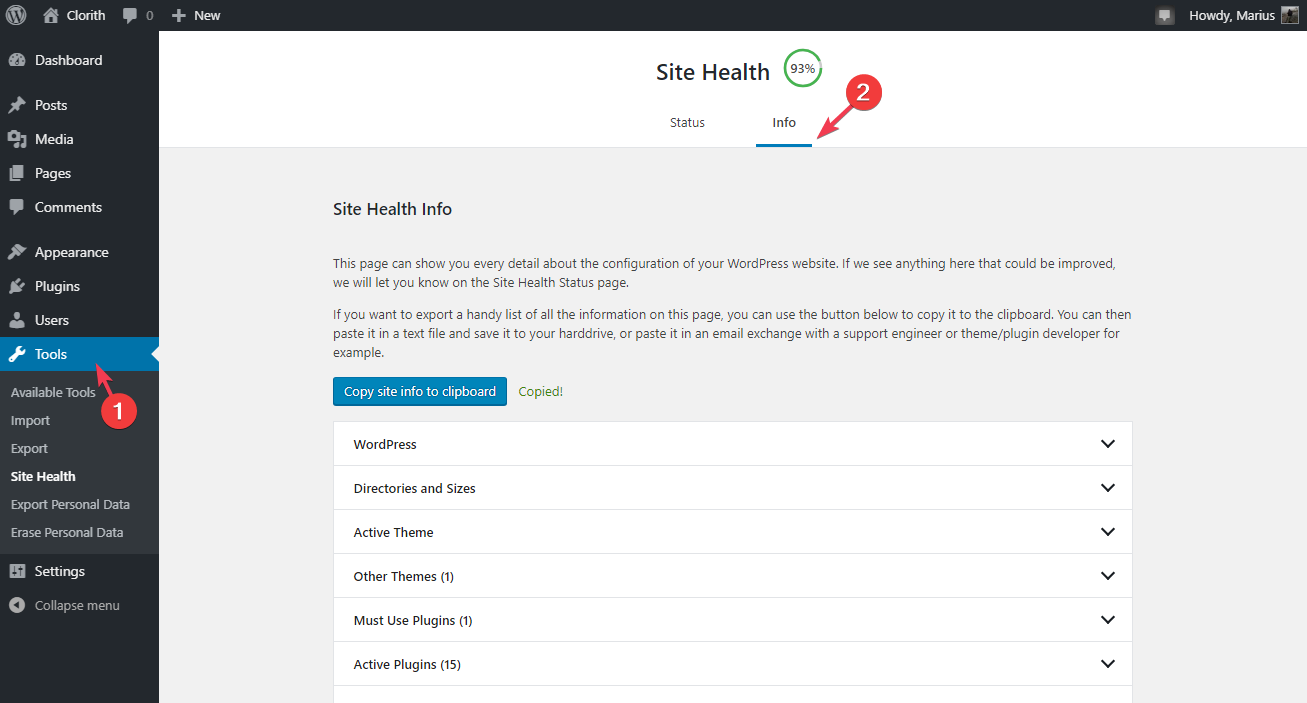
Task: Open the Settings menu
Action: (x=79, y=571)
